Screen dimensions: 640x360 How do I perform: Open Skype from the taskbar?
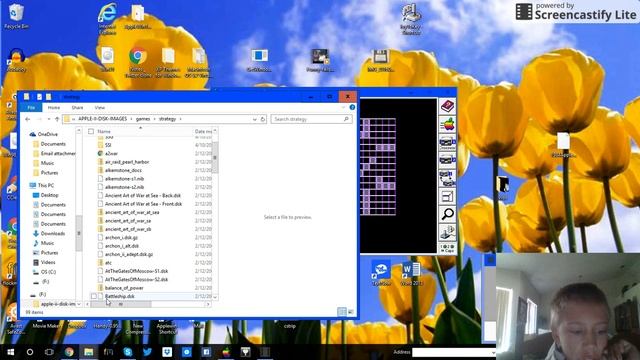click(128, 352)
